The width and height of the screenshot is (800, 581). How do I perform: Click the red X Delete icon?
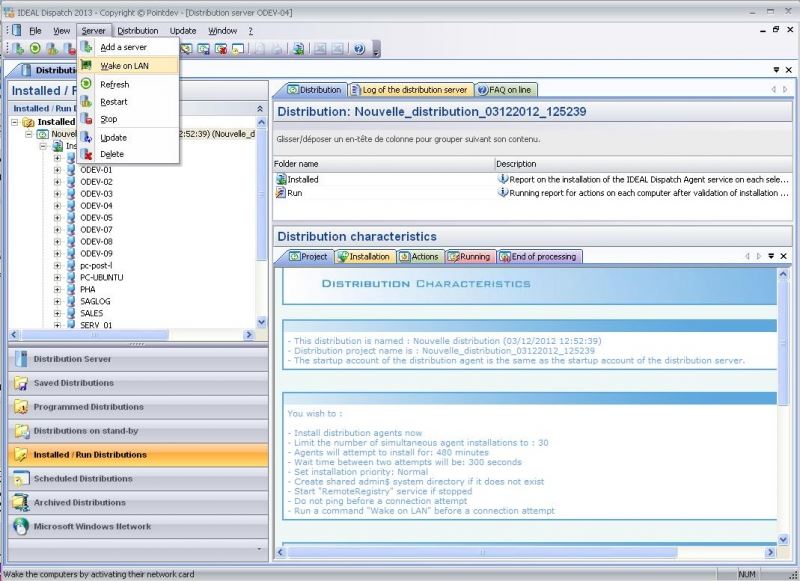tap(87, 154)
